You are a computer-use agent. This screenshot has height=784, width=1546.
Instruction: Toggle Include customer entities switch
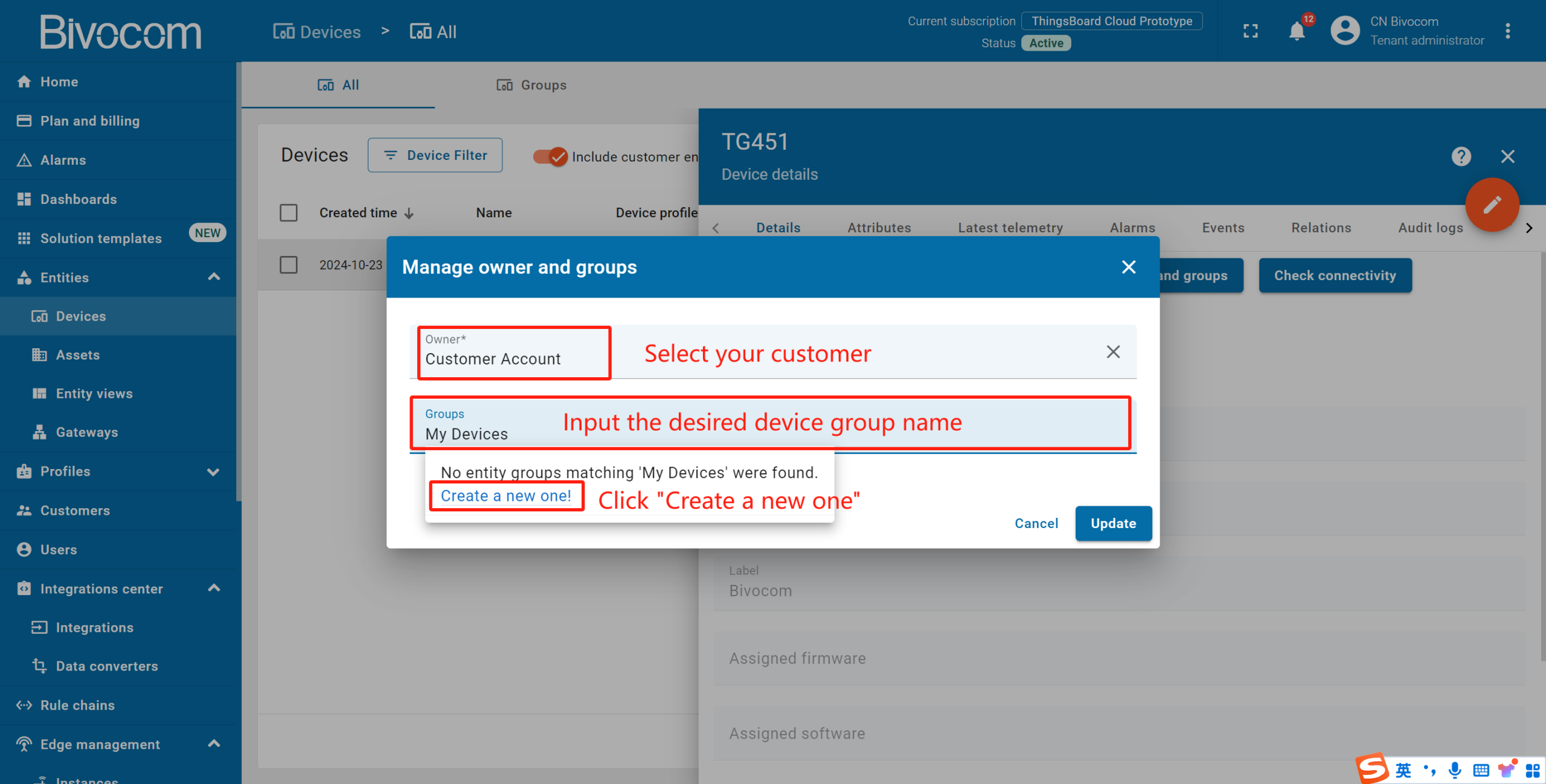pos(550,157)
